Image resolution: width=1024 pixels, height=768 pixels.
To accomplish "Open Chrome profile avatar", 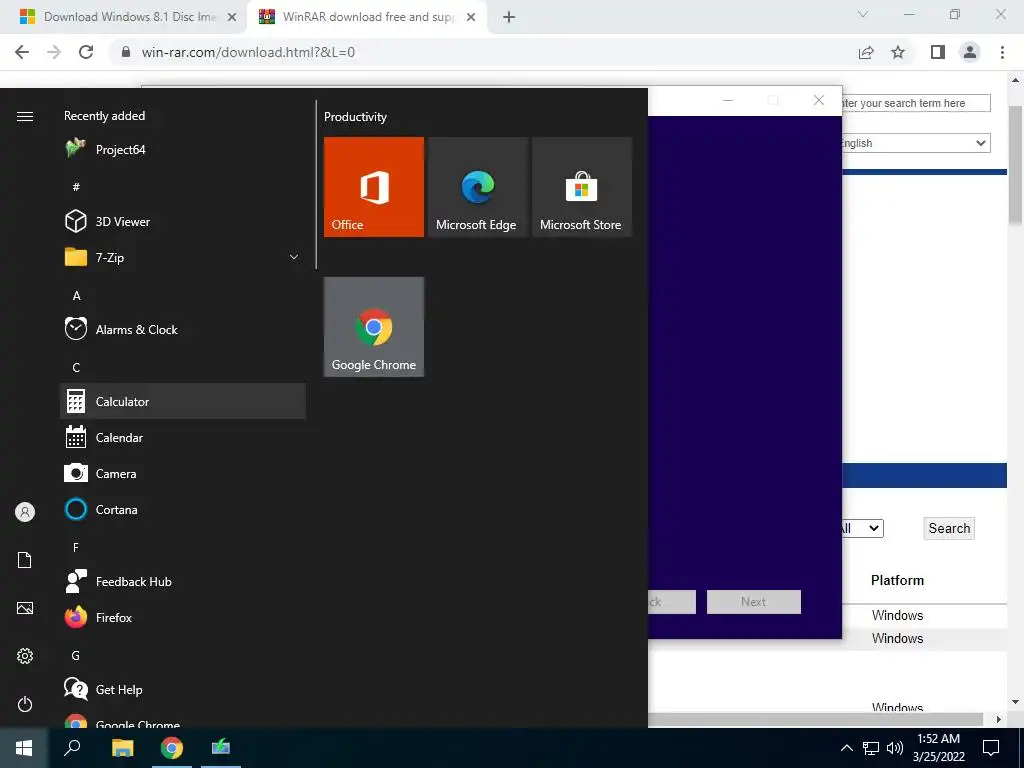I will coord(970,52).
